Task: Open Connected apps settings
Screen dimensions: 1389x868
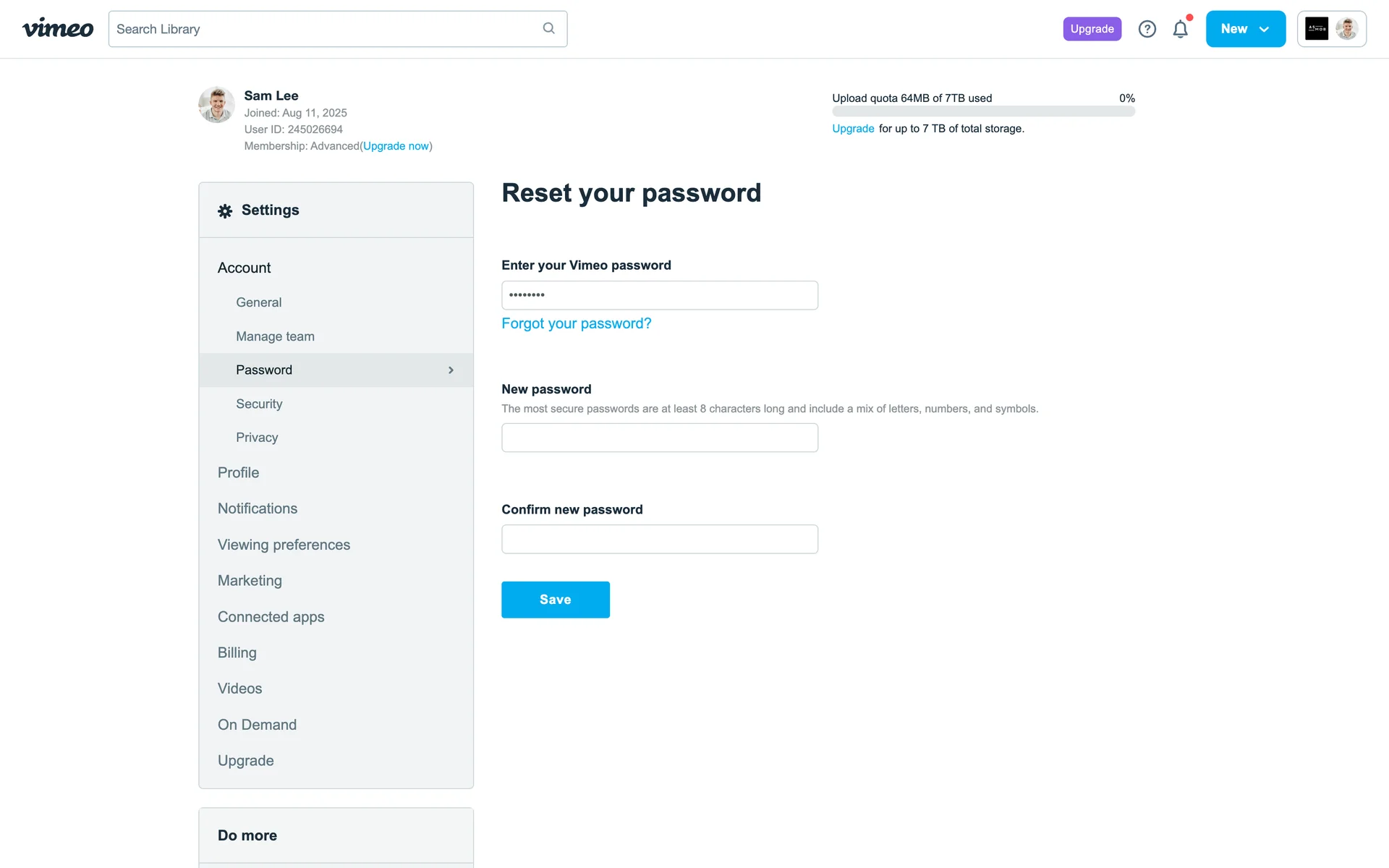Action: click(x=271, y=617)
